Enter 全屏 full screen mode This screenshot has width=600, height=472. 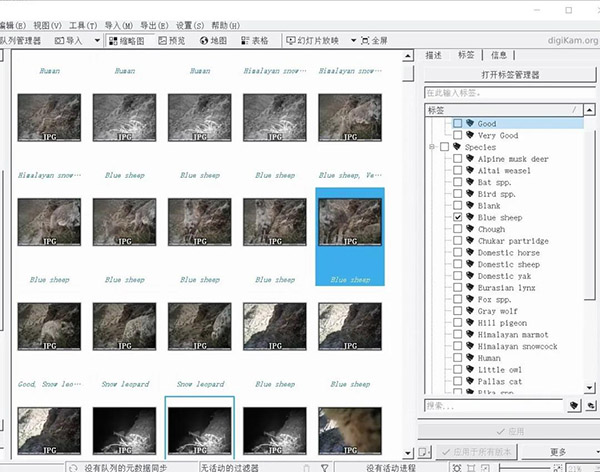(371, 41)
